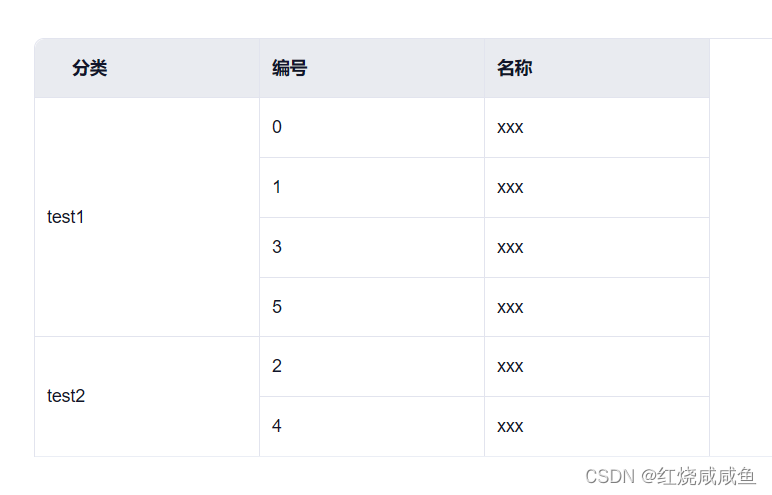Click the cell with number 2
Screen dimensions: 772x495
277,367
